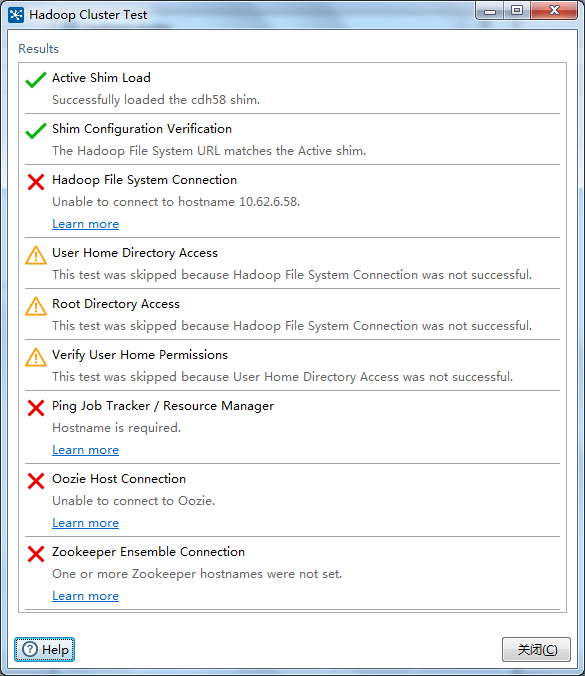Viewport: 585px width, 676px height.
Task: Click red X beside Ping Job Tracker result
Action: pyautogui.click(x=36, y=408)
